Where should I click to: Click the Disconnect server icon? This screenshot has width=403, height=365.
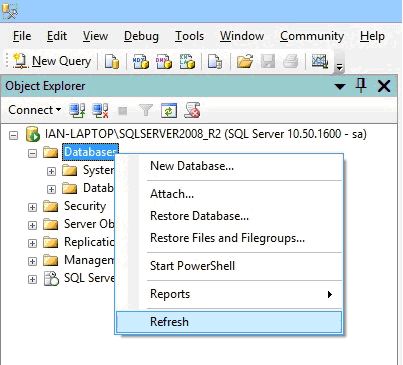(x=100, y=110)
